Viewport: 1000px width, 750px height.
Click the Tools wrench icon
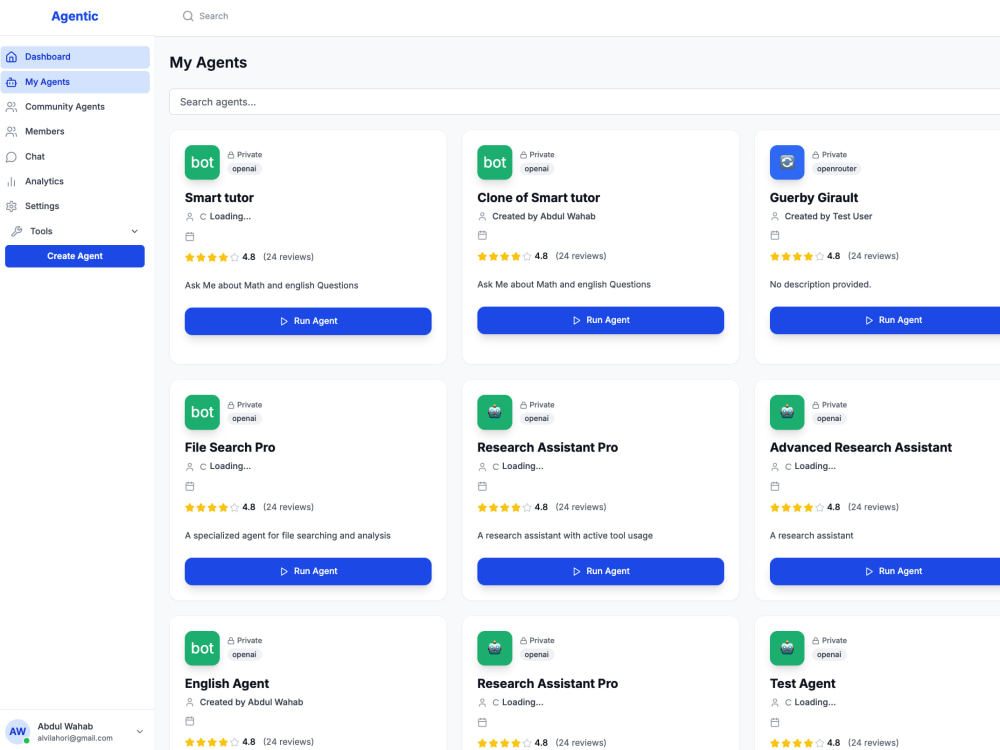point(17,231)
